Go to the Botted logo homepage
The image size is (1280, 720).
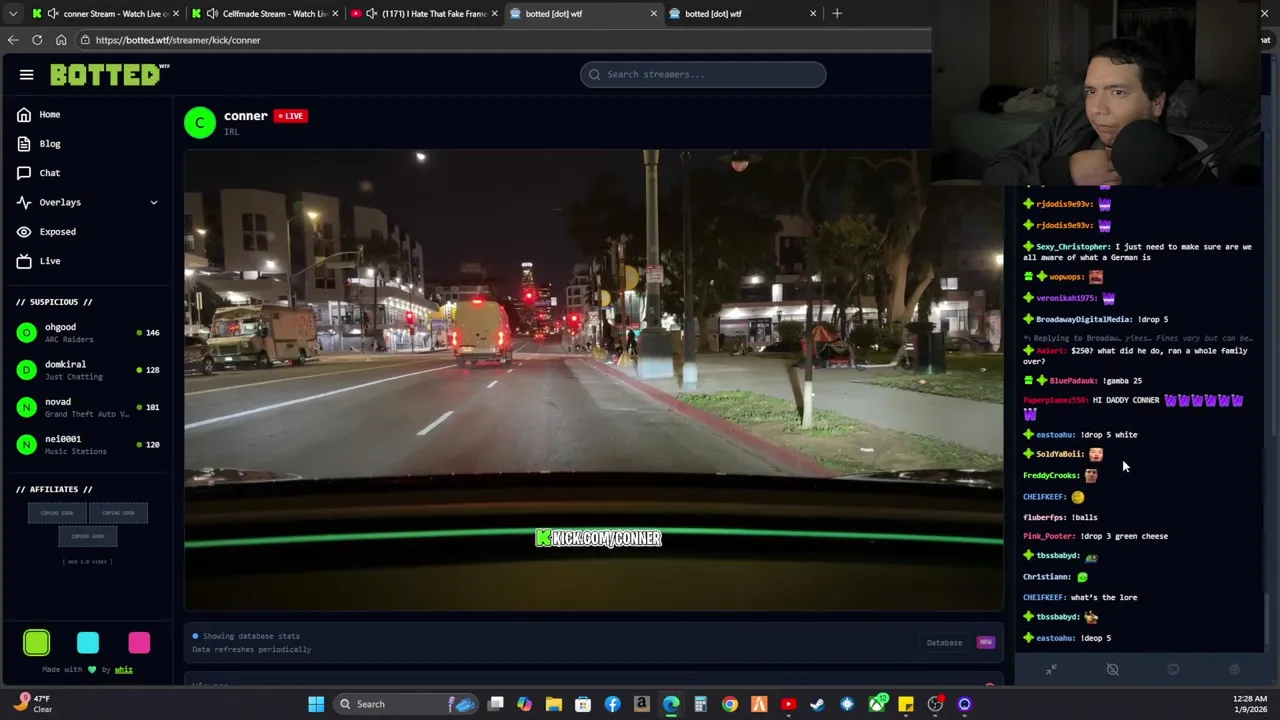(109, 74)
